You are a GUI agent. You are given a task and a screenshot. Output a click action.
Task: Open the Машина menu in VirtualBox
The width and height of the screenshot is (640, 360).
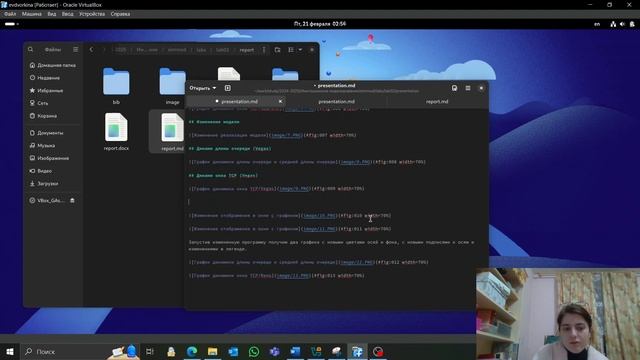click(31, 14)
